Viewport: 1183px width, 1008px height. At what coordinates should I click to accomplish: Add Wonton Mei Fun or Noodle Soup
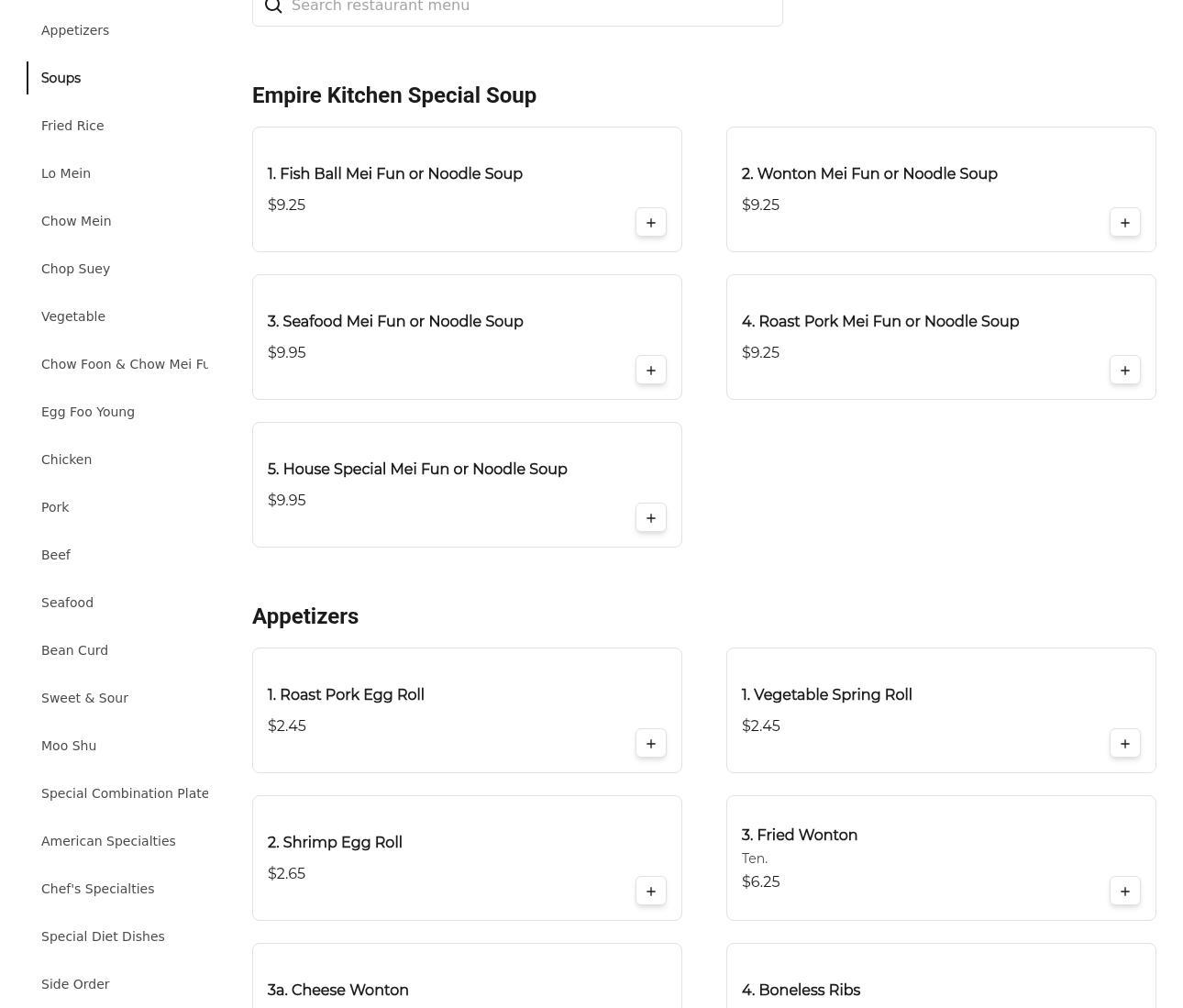(1124, 223)
